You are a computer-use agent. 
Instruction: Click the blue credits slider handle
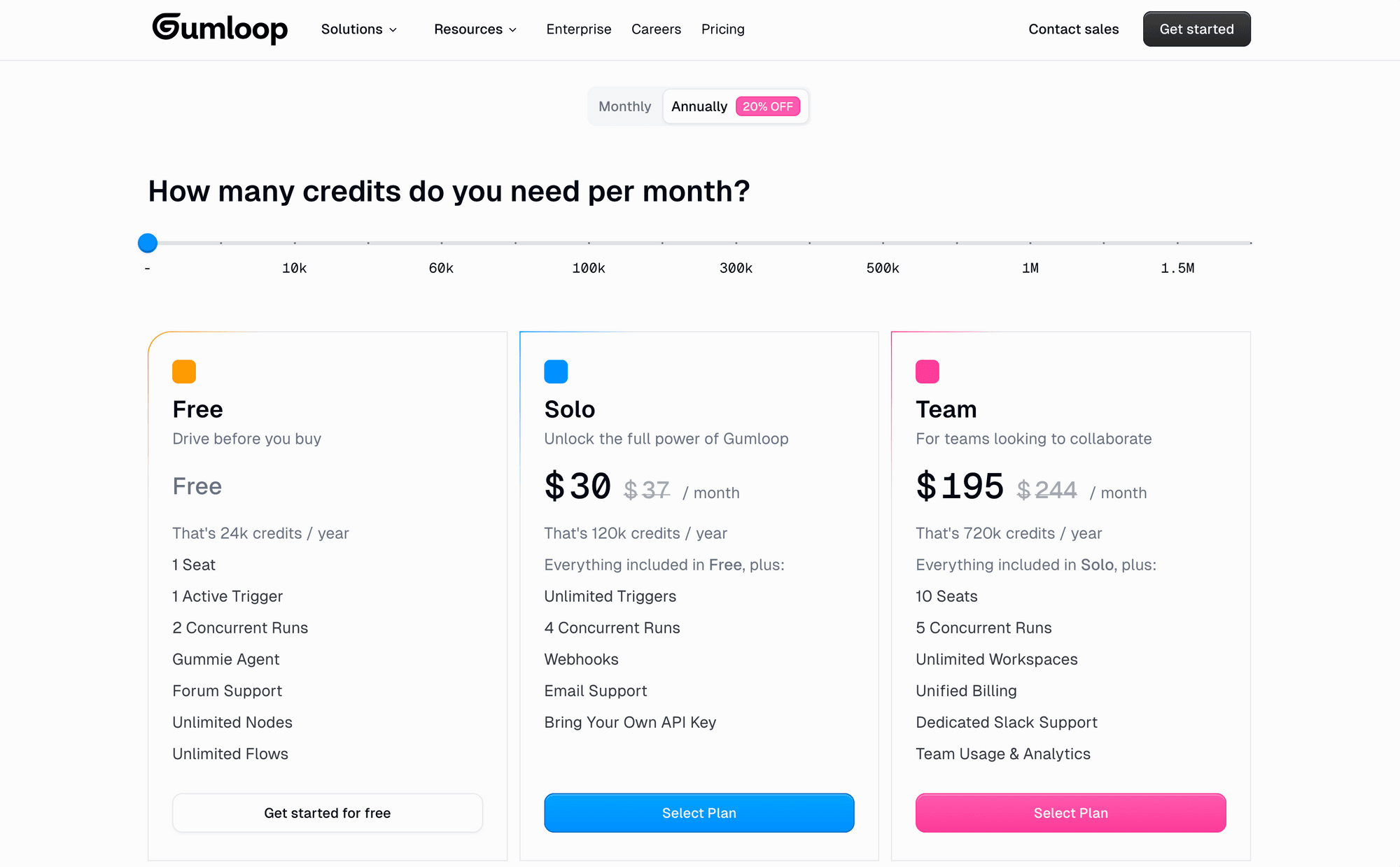click(148, 243)
